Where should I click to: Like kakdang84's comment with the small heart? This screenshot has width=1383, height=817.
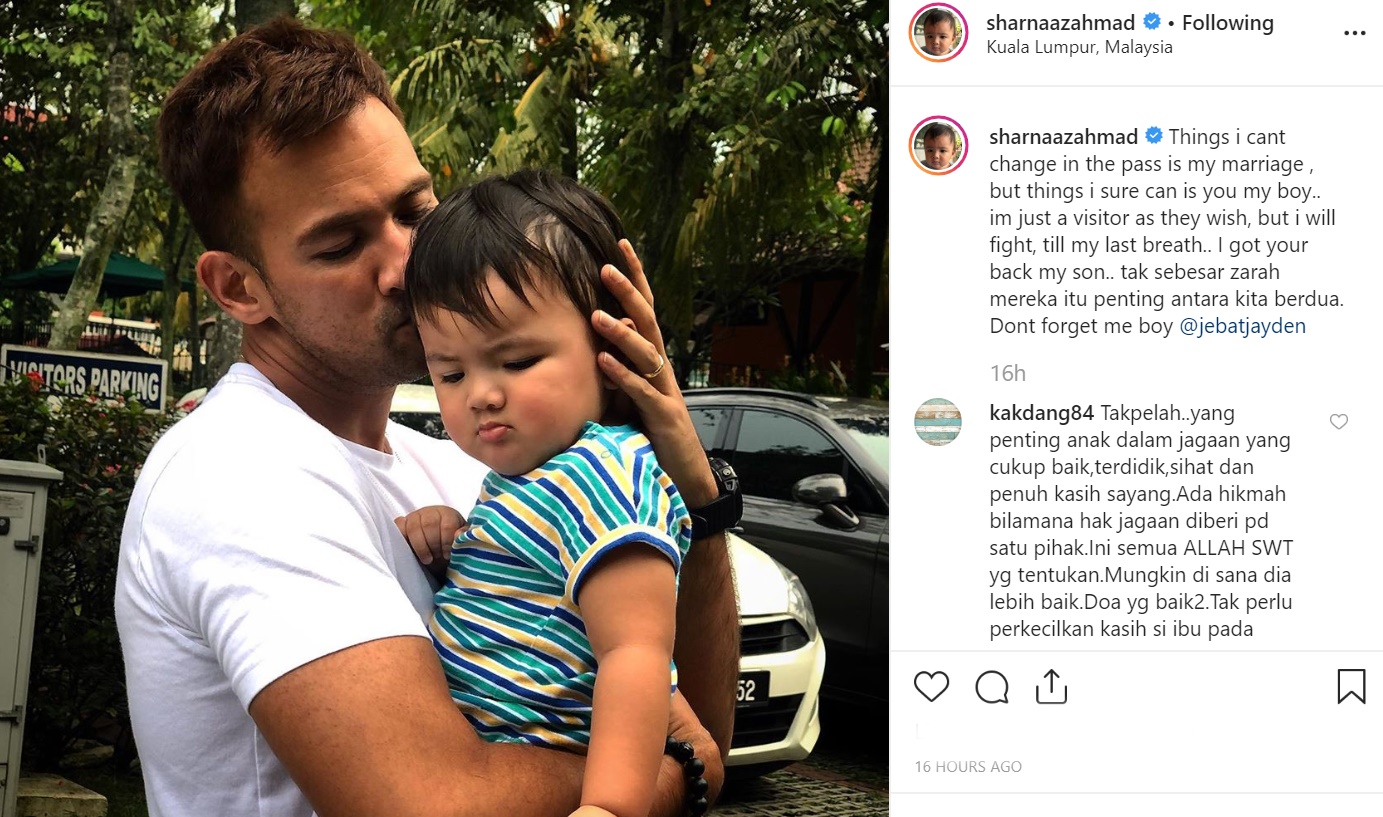pyautogui.click(x=1339, y=422)
